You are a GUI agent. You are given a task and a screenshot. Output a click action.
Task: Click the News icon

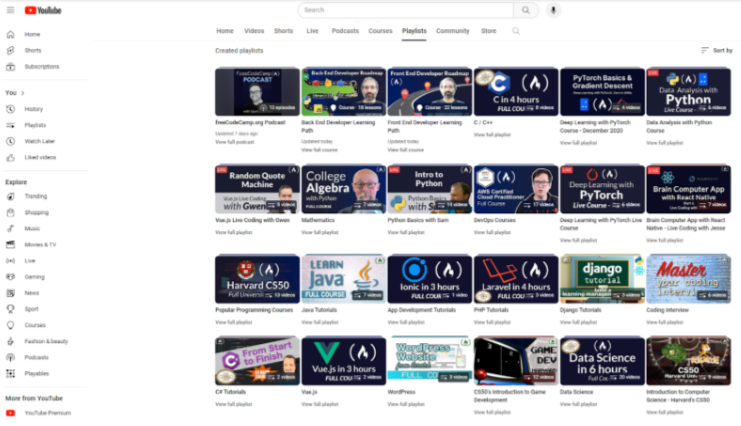[x=10, y=293]
